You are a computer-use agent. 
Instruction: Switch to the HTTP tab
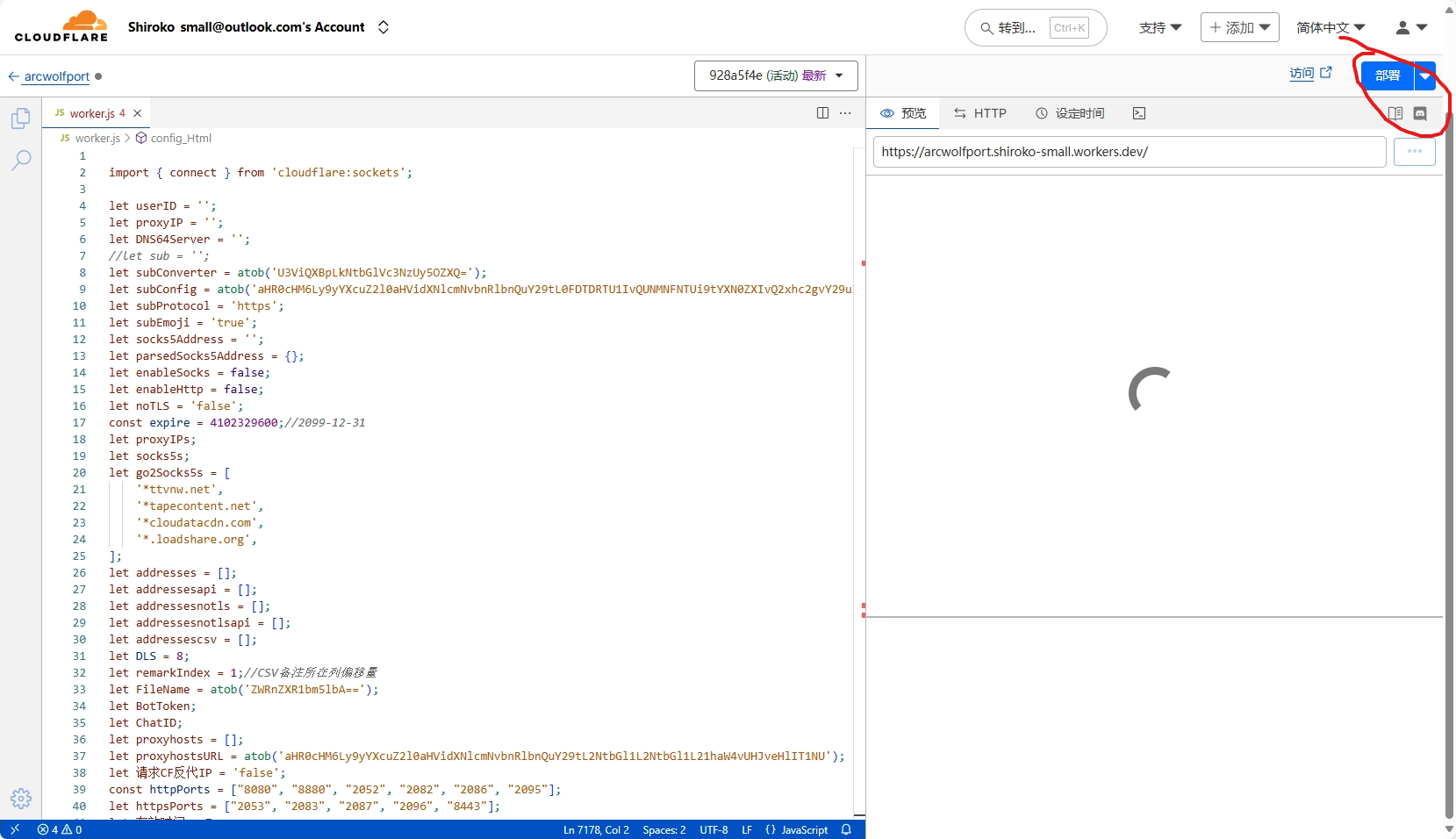[980, 113]
